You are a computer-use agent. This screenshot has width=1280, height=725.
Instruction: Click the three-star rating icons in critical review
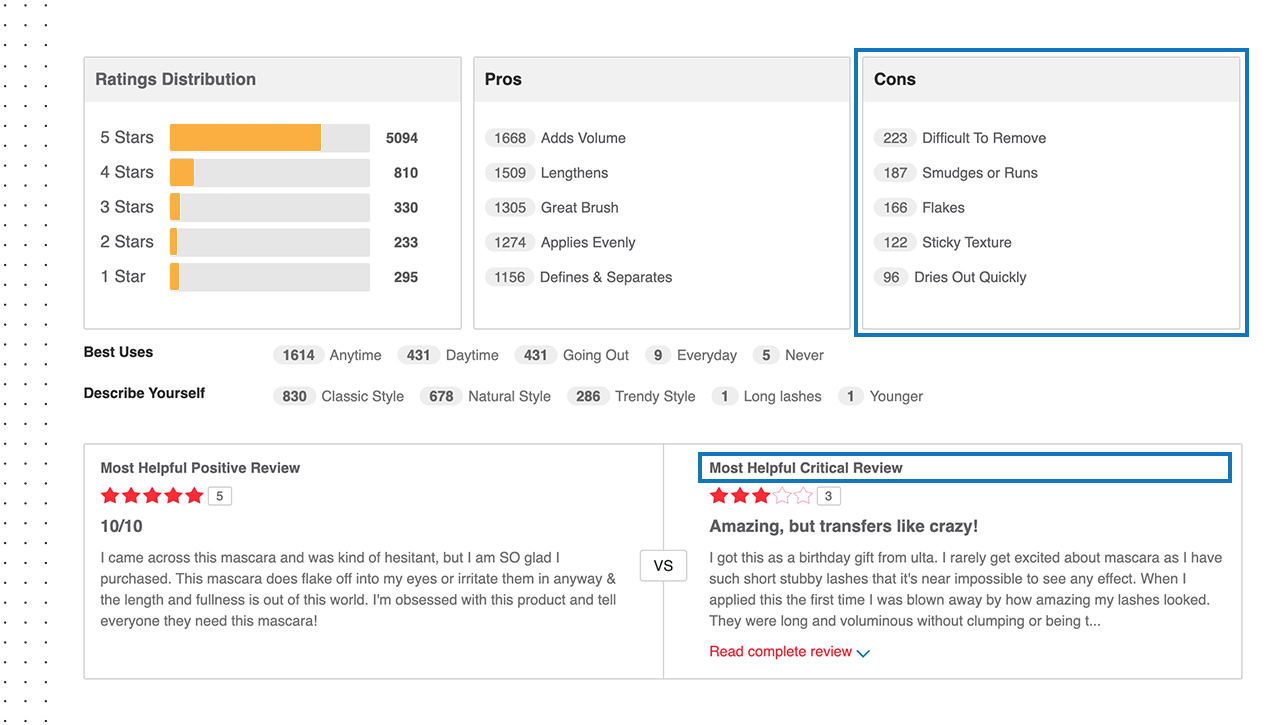click(x=761, y=496)
